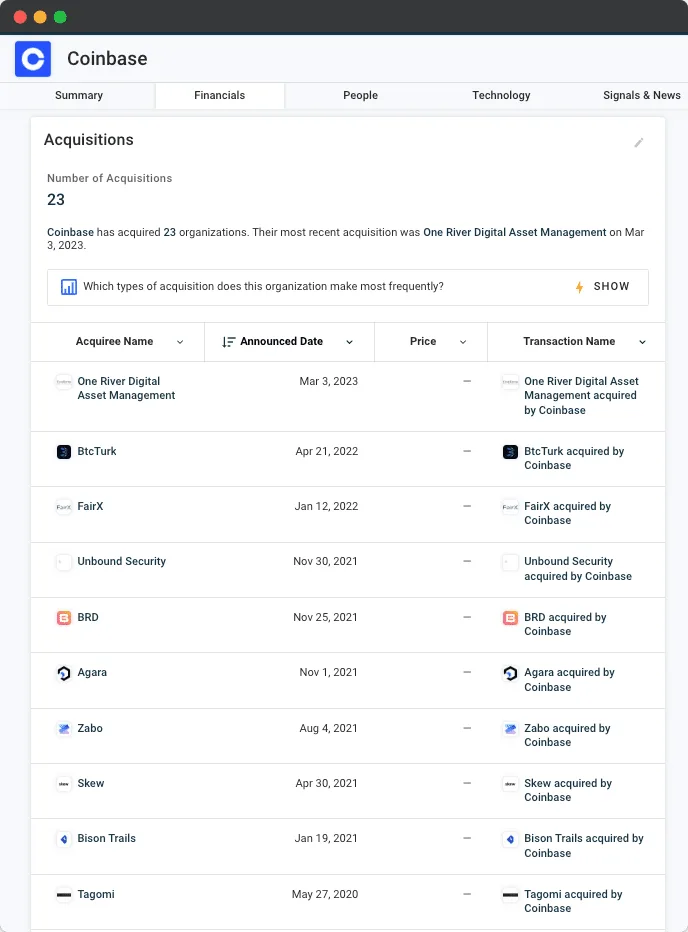Select the BRD logo icon
Viewport: 688px width, 932px height.
pyautogui.click(x=63, y=617)
